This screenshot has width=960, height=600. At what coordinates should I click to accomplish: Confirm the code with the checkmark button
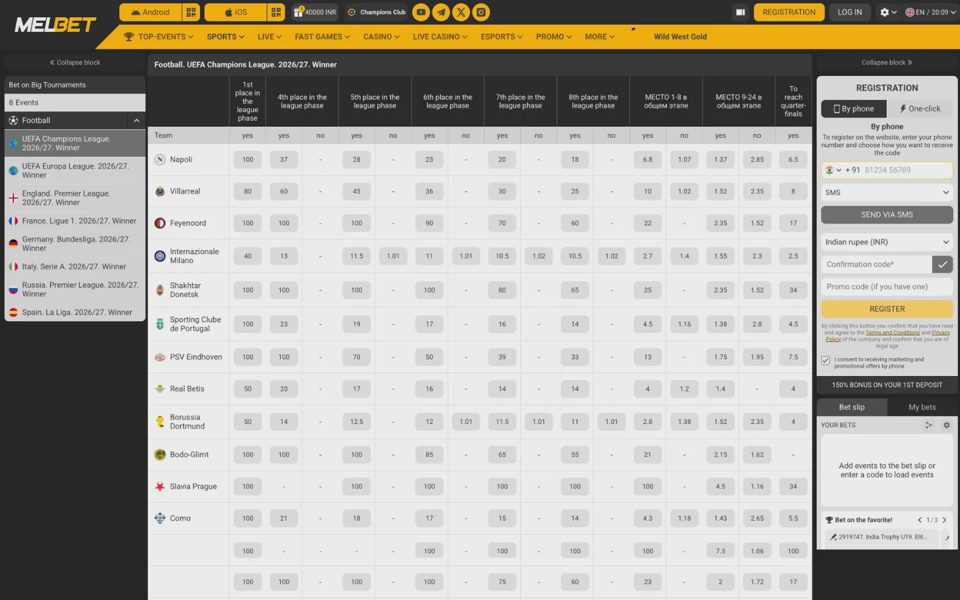[942, 264]
